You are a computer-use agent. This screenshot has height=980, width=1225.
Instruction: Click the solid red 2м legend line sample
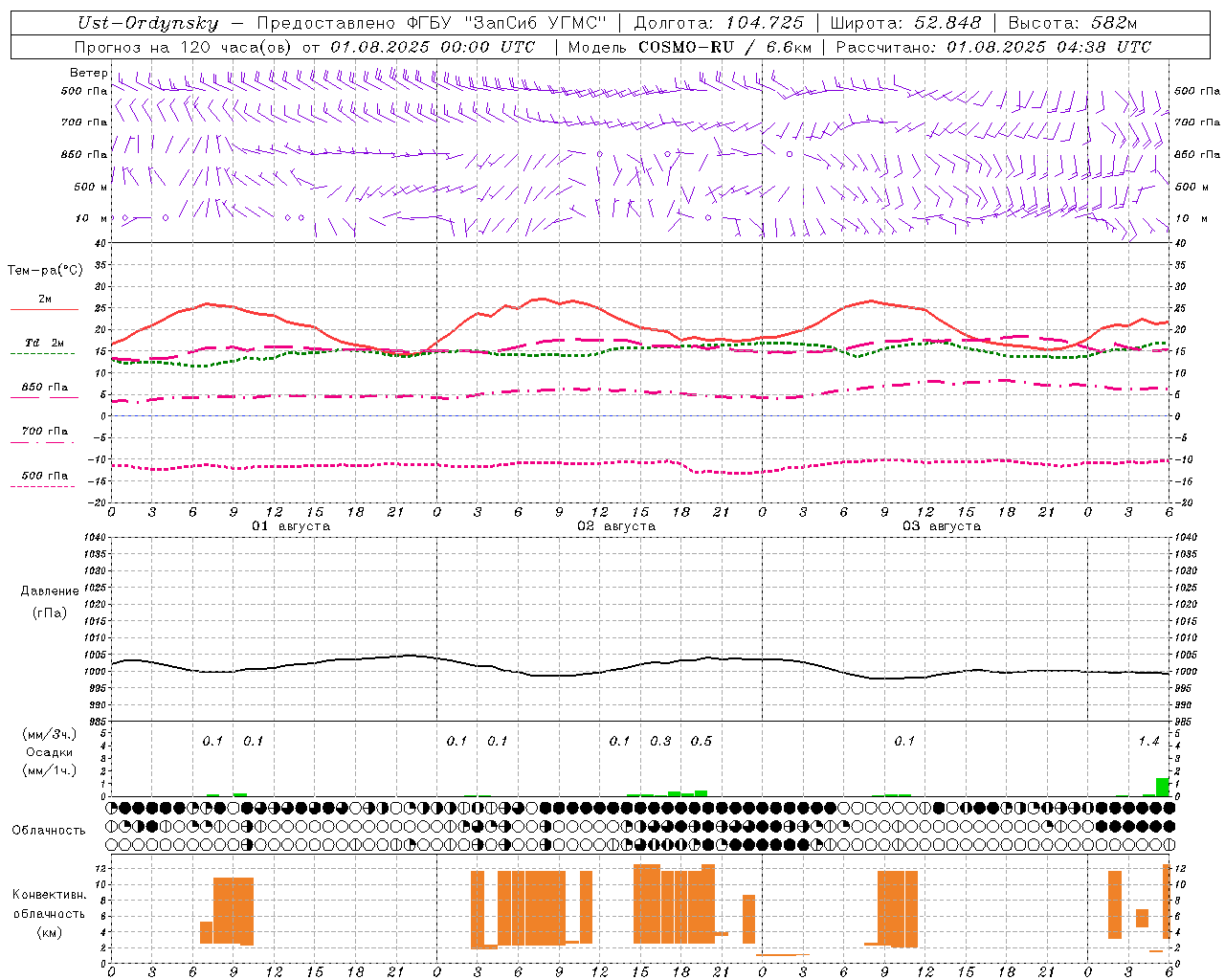(x=44, y=309)
